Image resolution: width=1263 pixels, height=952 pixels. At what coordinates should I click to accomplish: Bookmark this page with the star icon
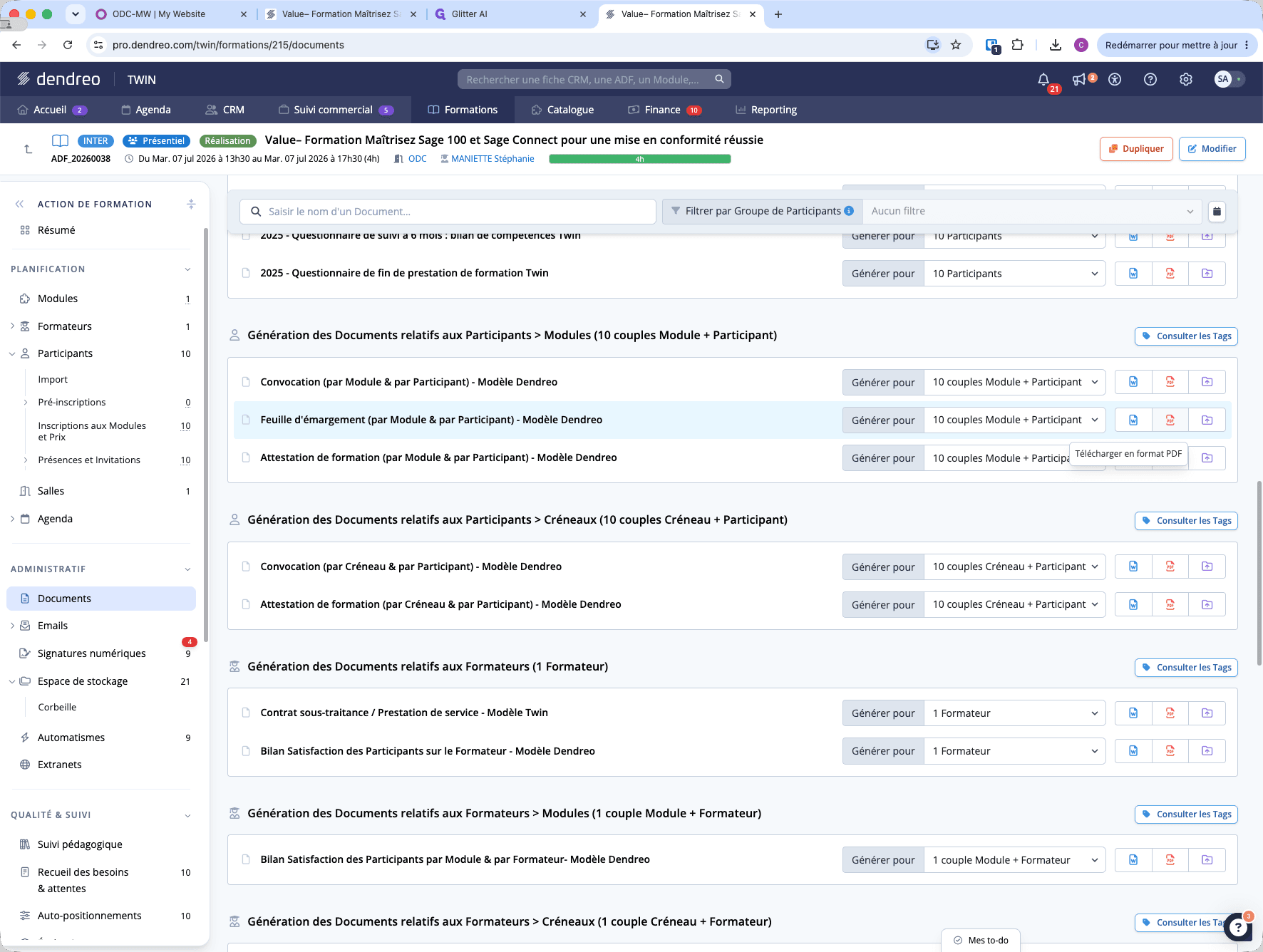coord(956,45)
